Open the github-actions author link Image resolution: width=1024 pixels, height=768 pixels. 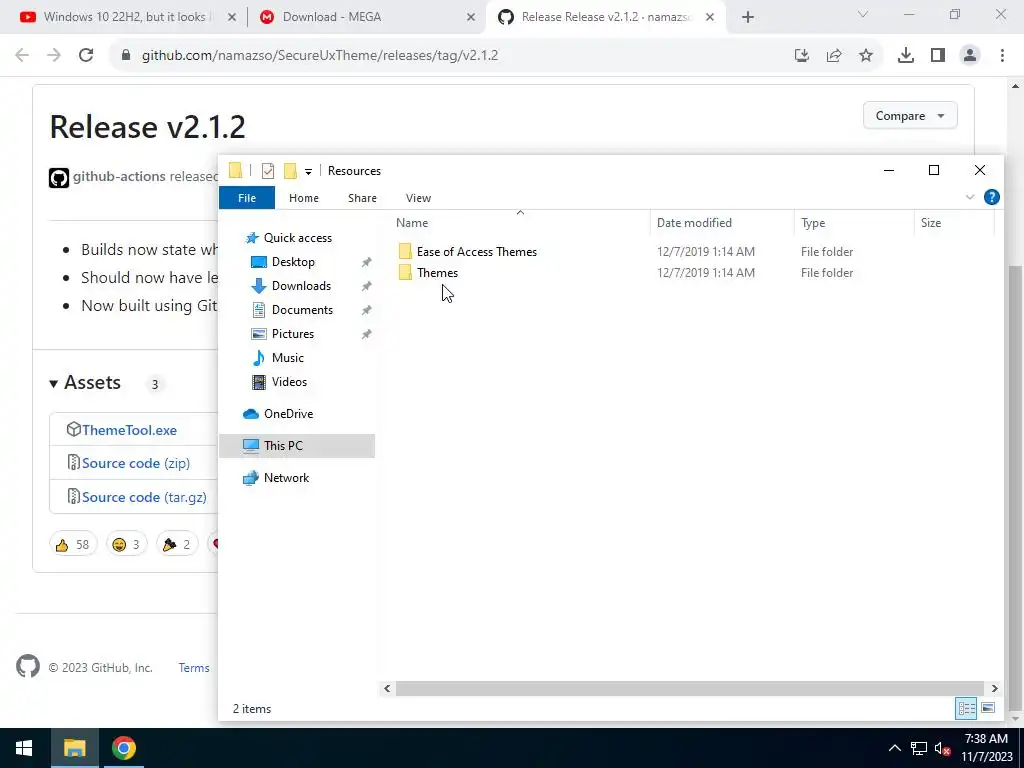pyautogui.click(x=119, y=176)
